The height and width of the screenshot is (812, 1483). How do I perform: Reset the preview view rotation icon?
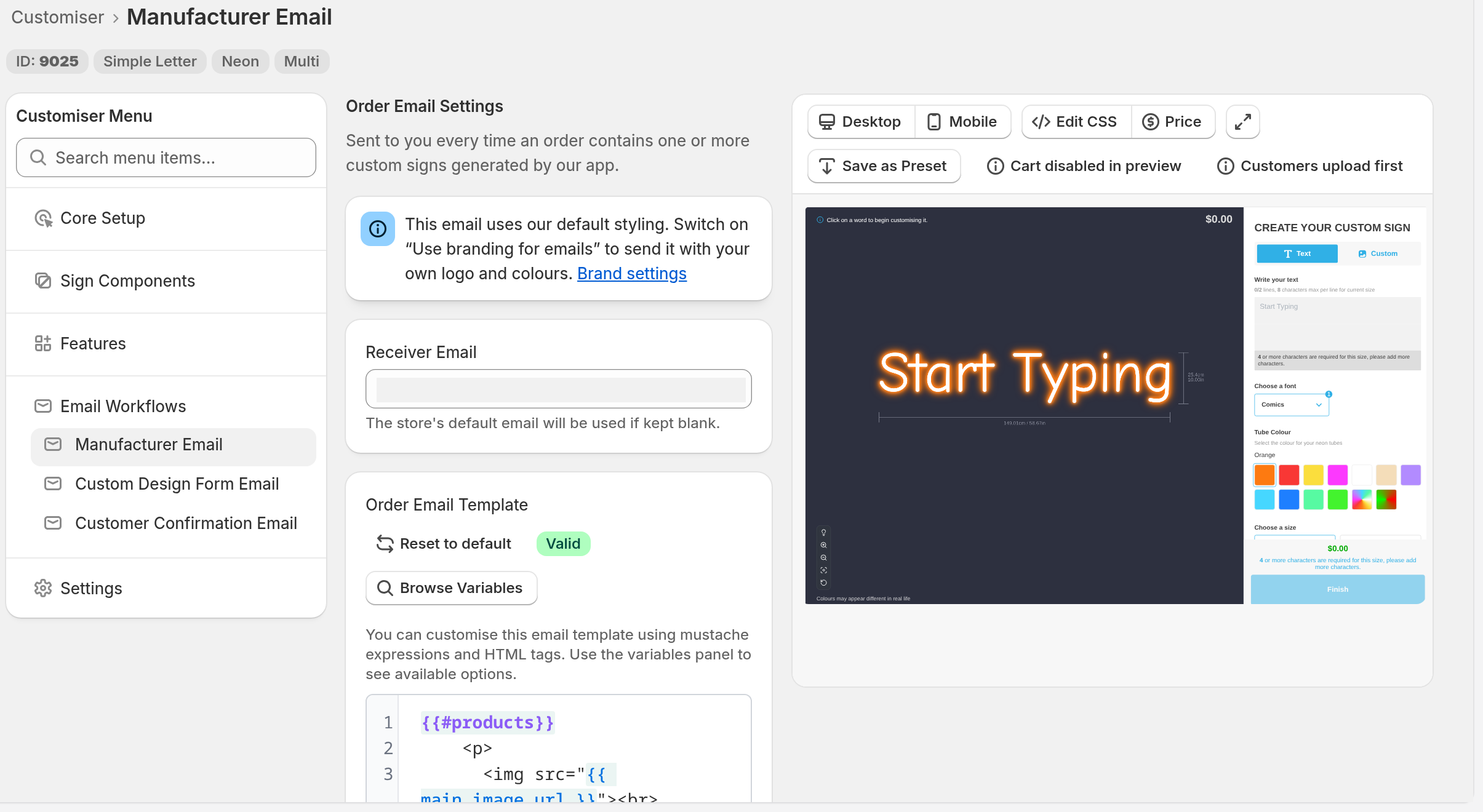tap(824, 583)
